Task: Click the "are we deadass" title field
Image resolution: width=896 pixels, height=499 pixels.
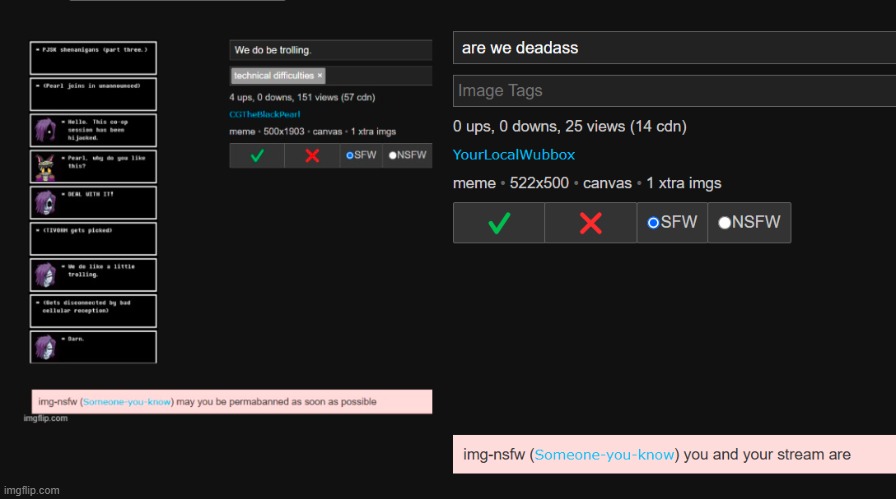Action: click(673, 48)
